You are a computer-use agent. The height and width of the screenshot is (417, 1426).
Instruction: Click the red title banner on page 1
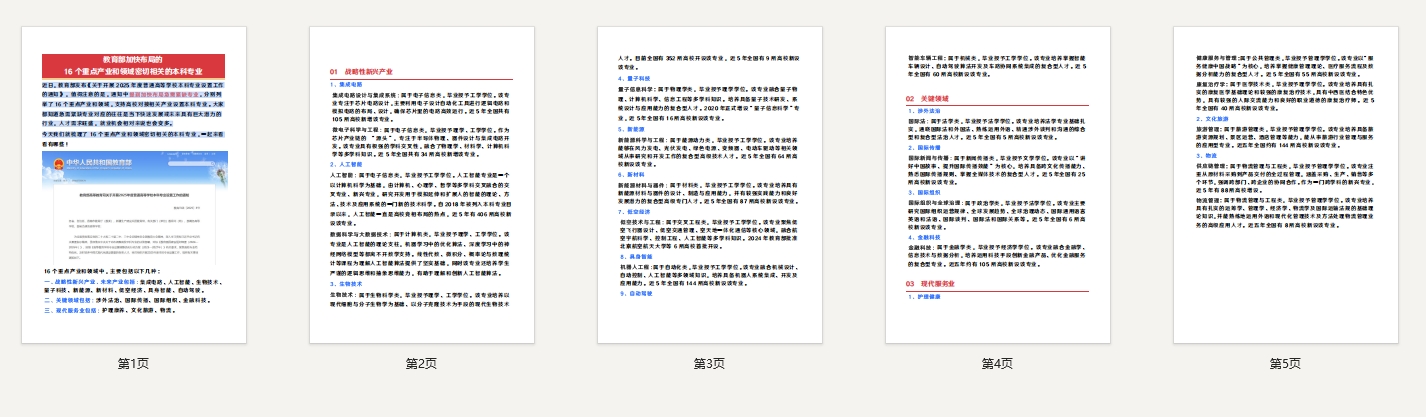coord(134,66)
